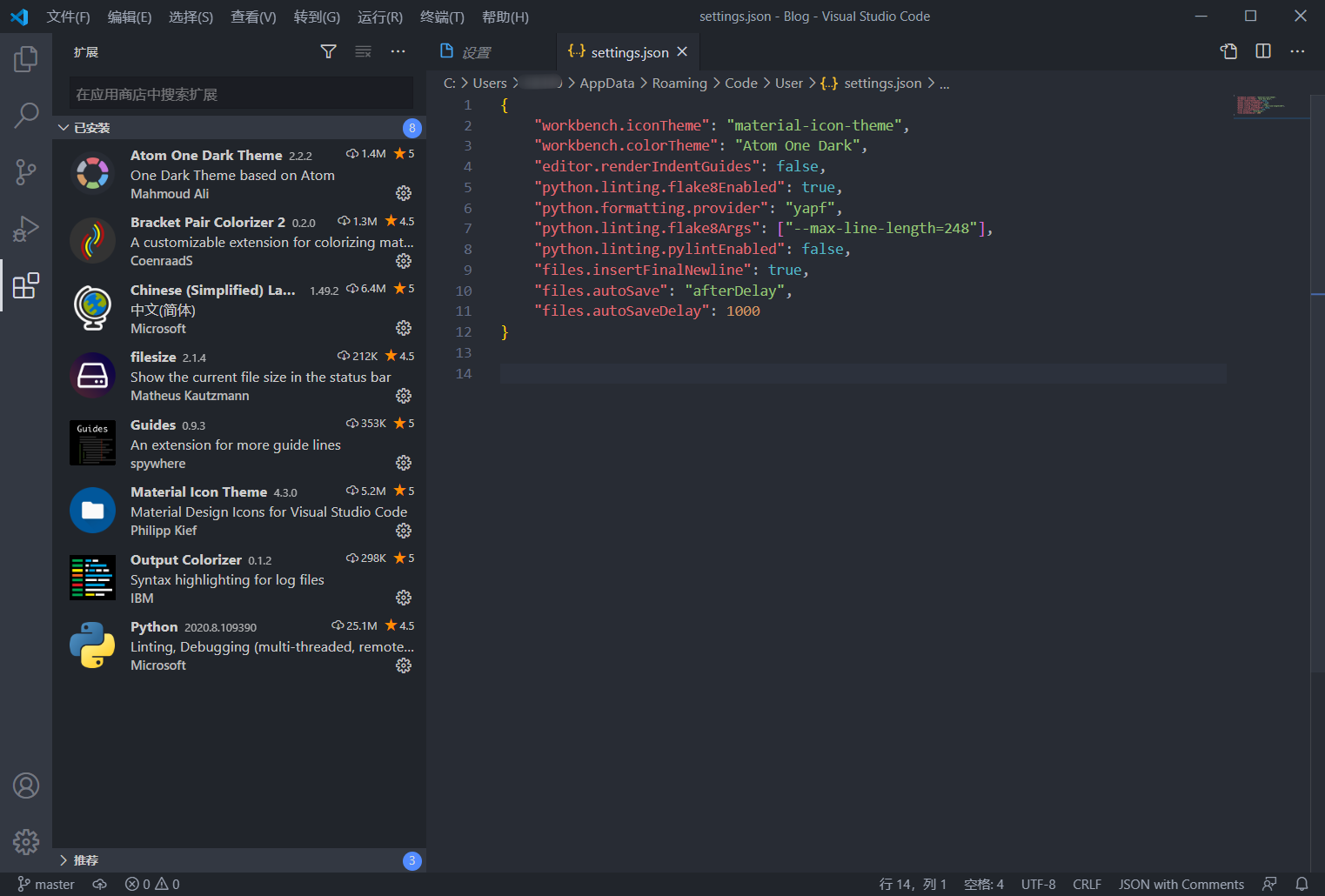Open the 运行(R) Run menu
Viewport: 1325px width, 896px height.
click(380, 17)
